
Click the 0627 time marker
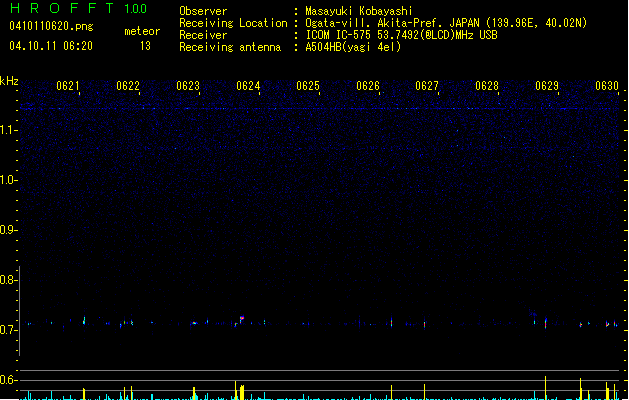pos(427,86)
